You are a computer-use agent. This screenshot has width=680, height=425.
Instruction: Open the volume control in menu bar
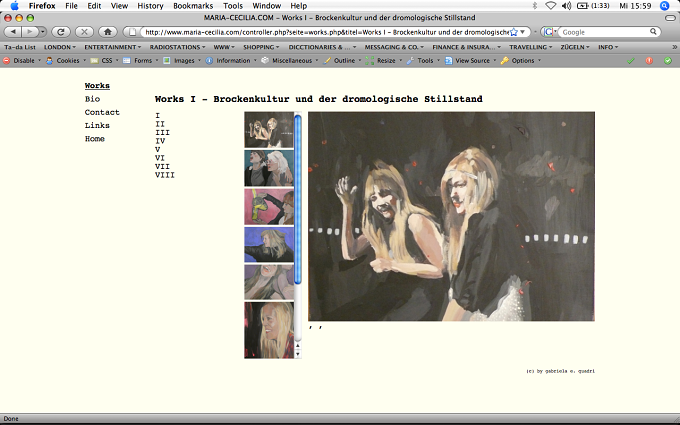[x=566, y=6]
